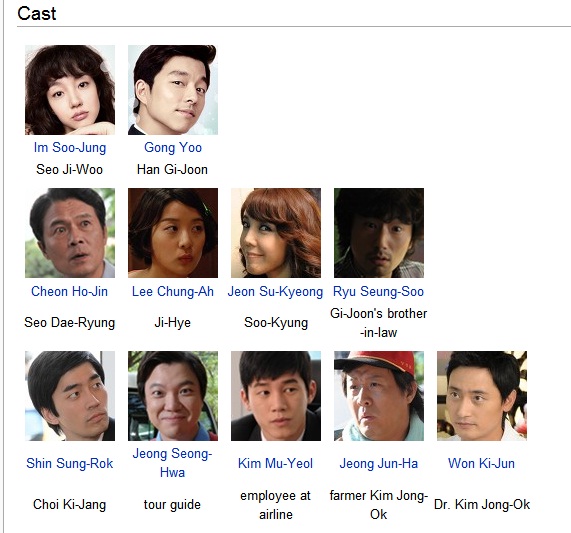Open the Gong Yoo name link
Screen dimensions: 571x533
pyautogui.click(x=173, y=147)
